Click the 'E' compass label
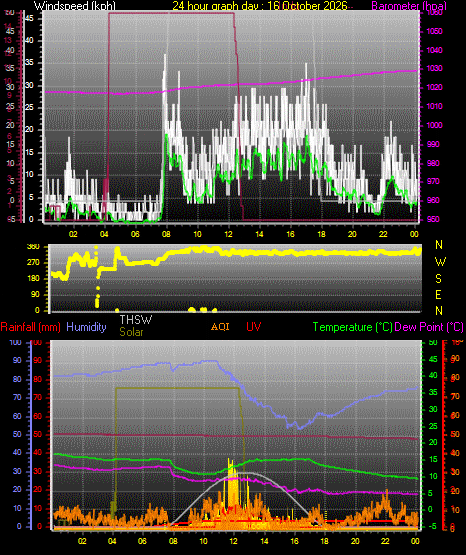Viewport: 466px width, 555px height. click(x=438, y=294)
